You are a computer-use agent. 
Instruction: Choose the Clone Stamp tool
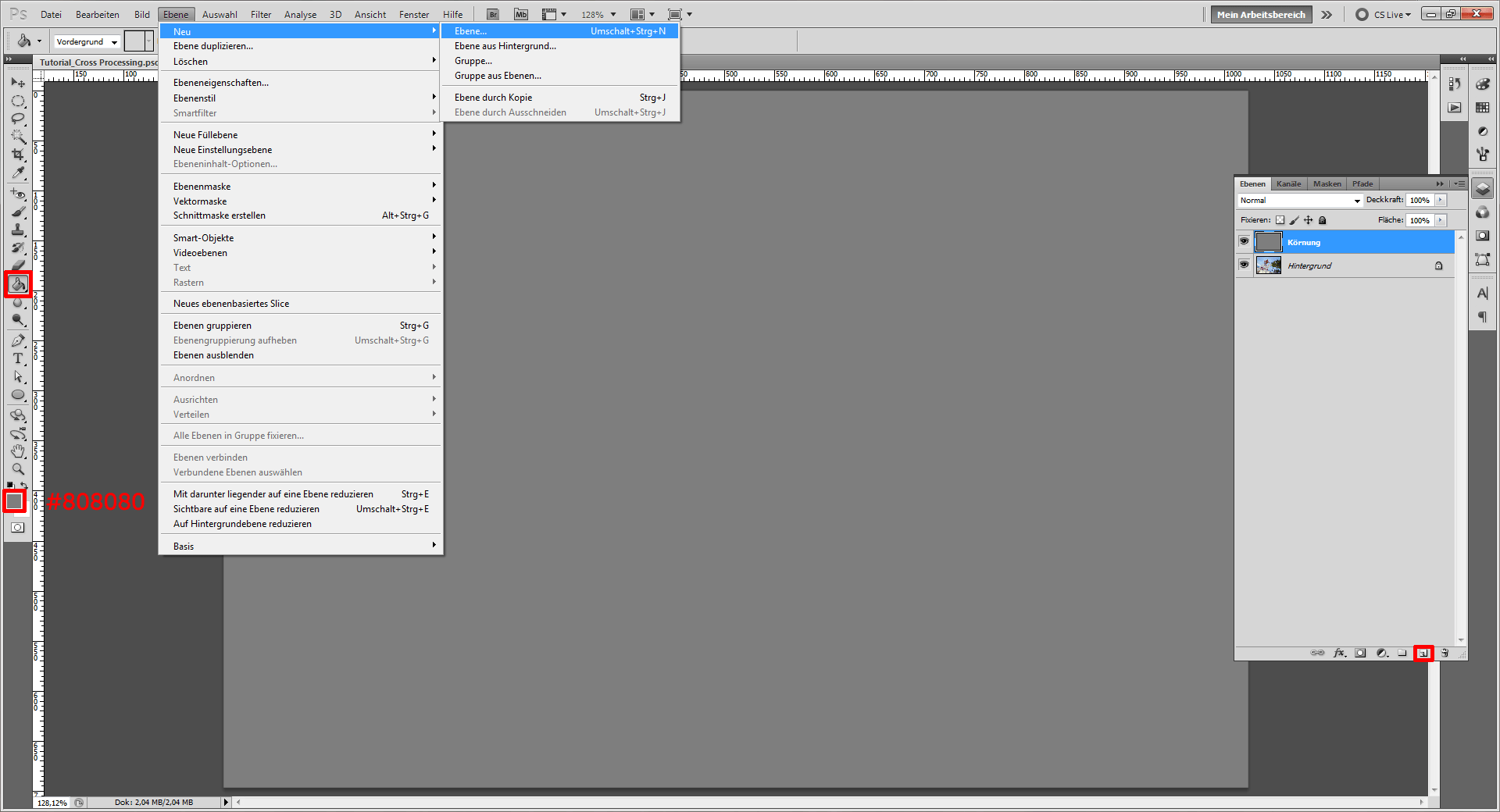pyautogui.click(x=18, y=230)
